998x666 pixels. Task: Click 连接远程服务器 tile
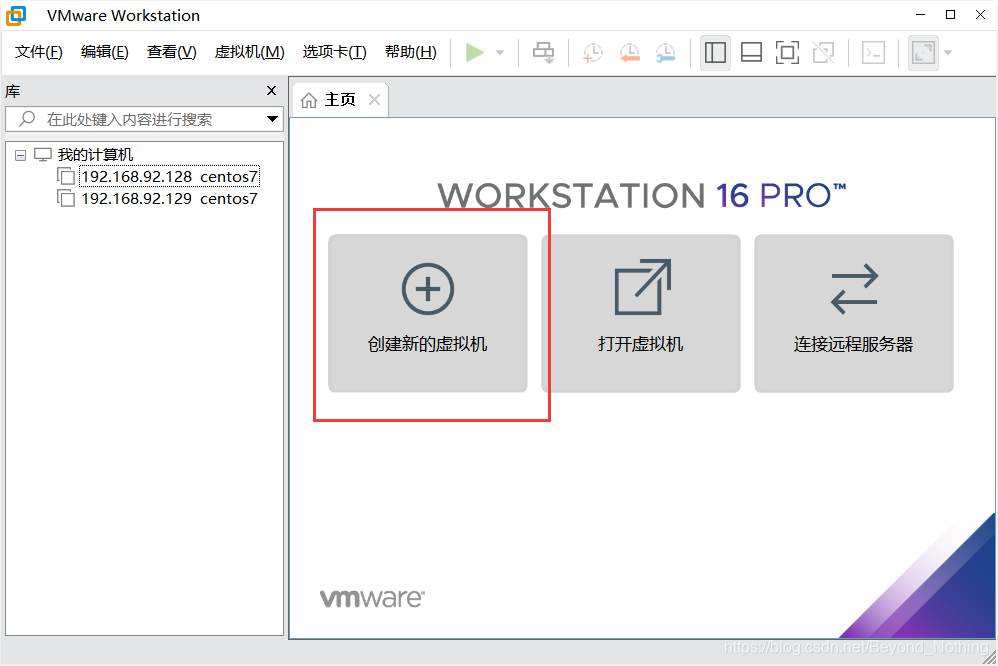pyautogui.click(x=854, y=313)
